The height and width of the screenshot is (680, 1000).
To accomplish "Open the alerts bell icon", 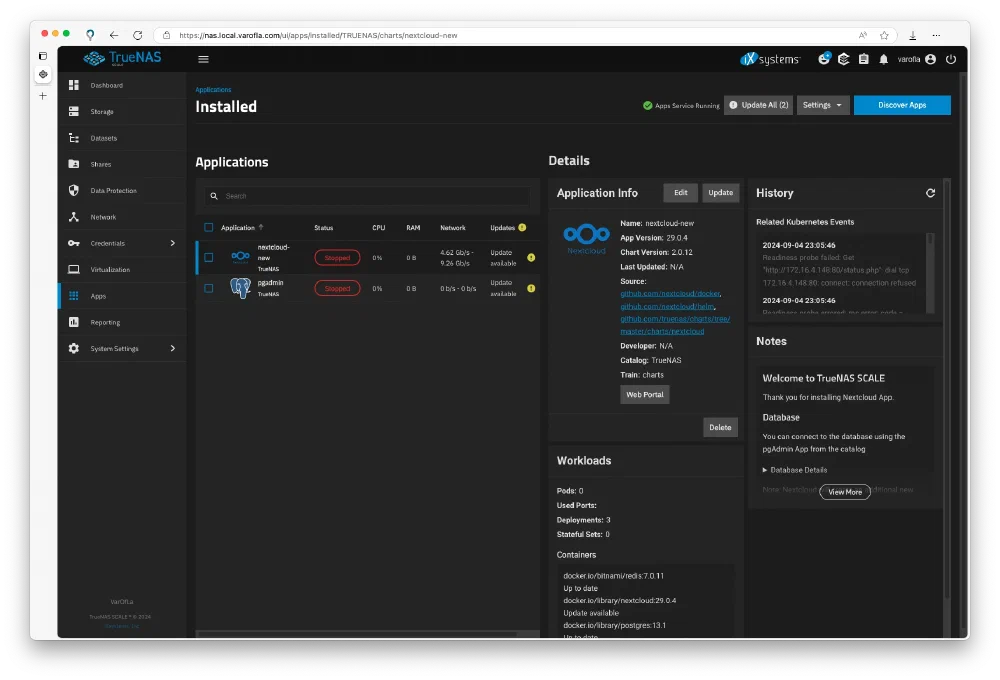I will (x=883, y=59).
